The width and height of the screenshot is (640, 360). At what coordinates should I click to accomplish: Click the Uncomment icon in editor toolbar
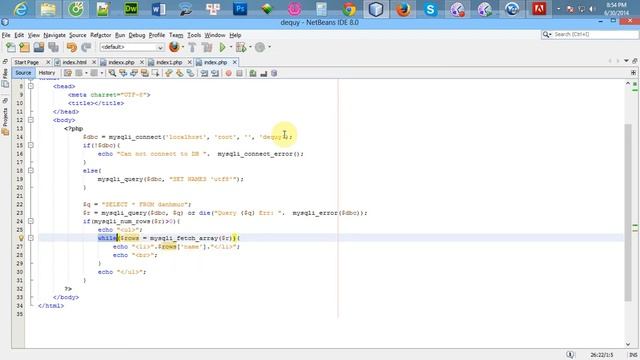[263, 73]
